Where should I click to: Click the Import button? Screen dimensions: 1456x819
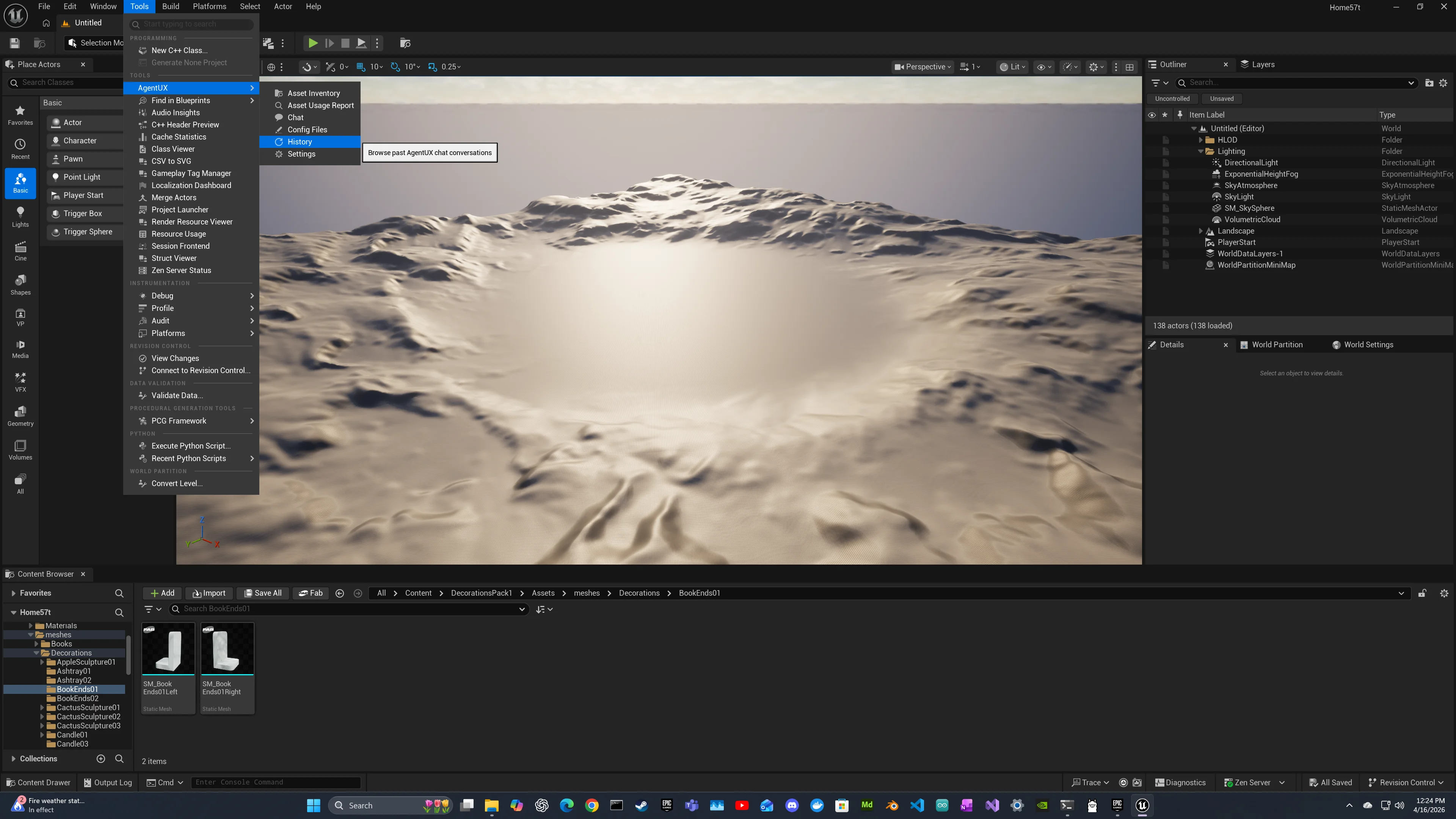[x=209, y=593]
